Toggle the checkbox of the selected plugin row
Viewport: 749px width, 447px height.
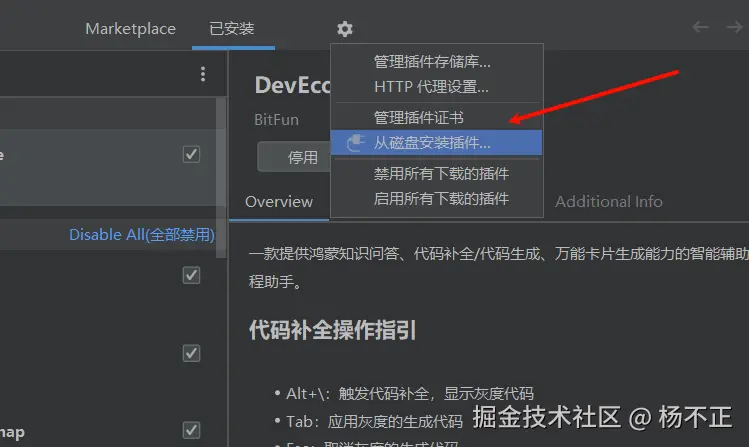click(x=192, y=154)
